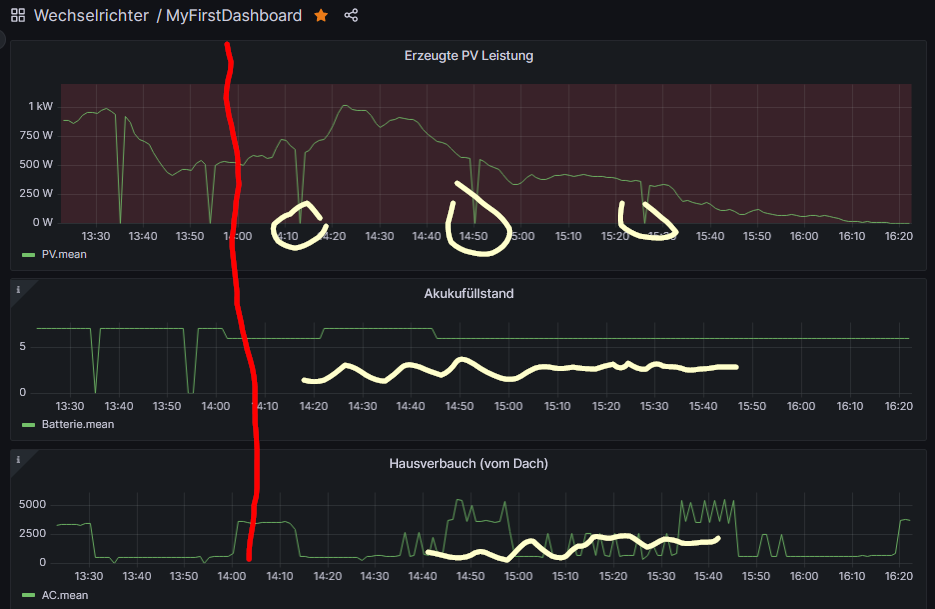Click the Batterie.mean legend color swatch
Viewport: 935px width, 609px height.
(29, 424)
